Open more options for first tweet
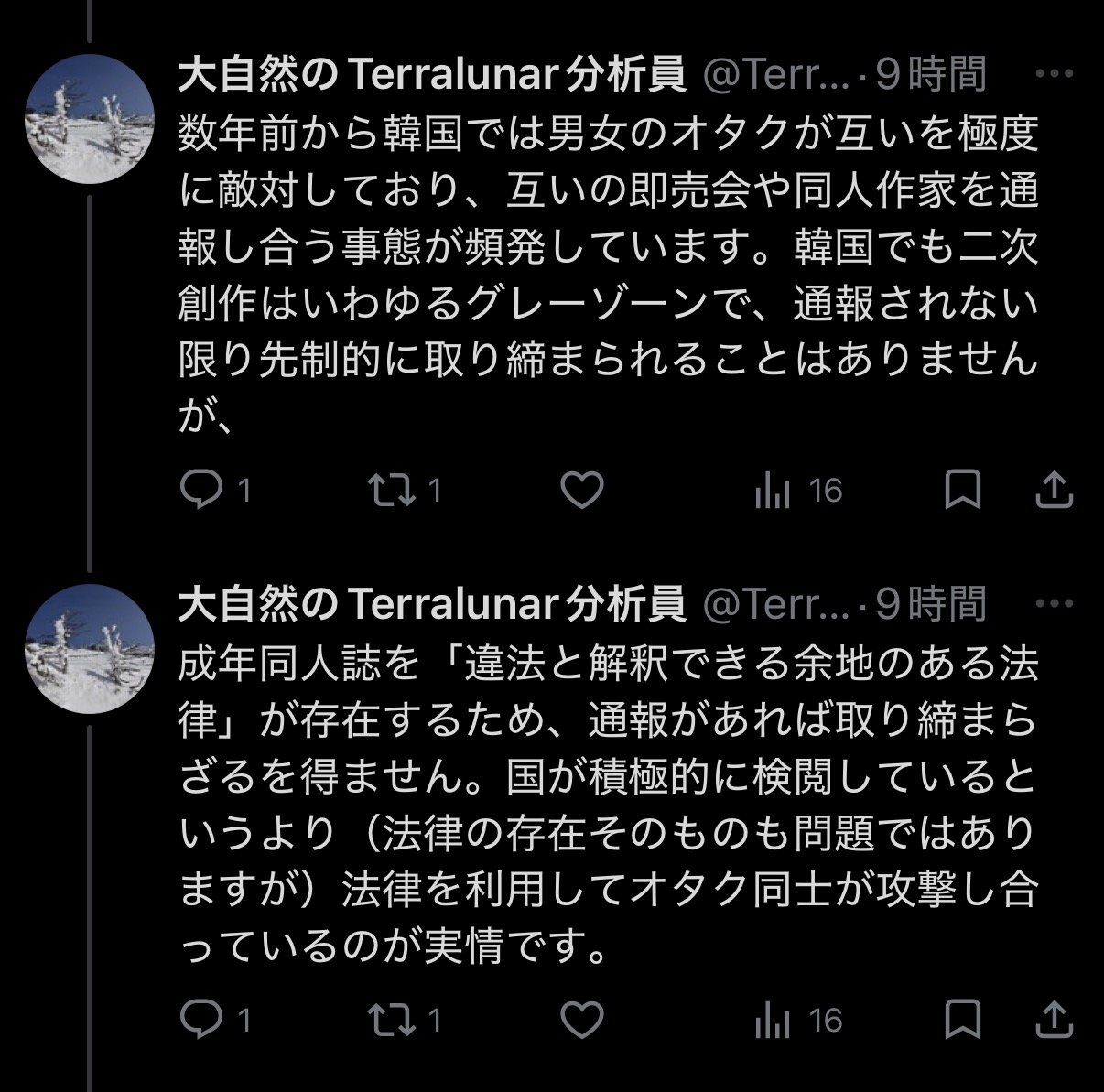Viewport: 1104px width, 1092px height. (x=1053, y=74)
